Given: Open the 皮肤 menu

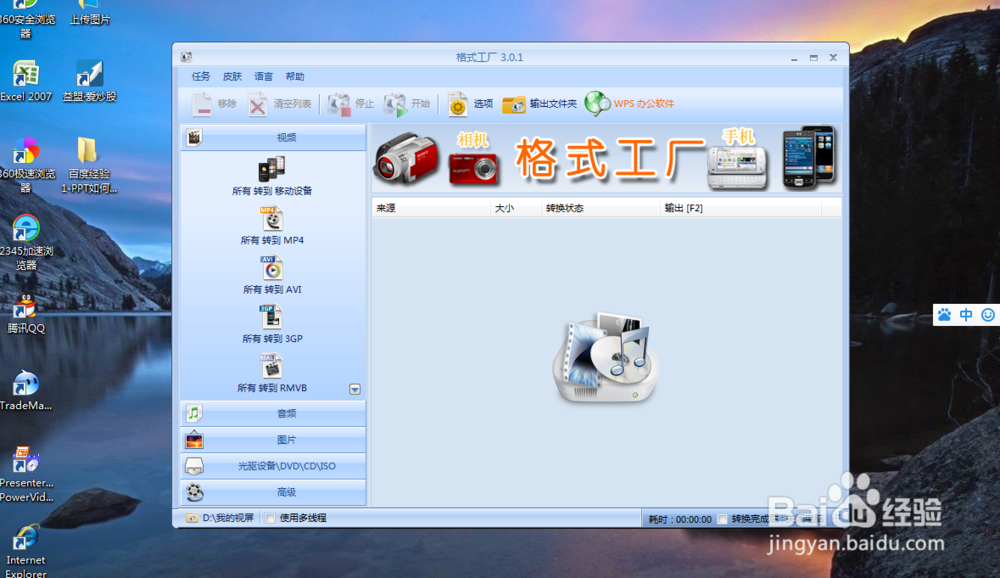Looking at the screenshot, I should 232,77.
